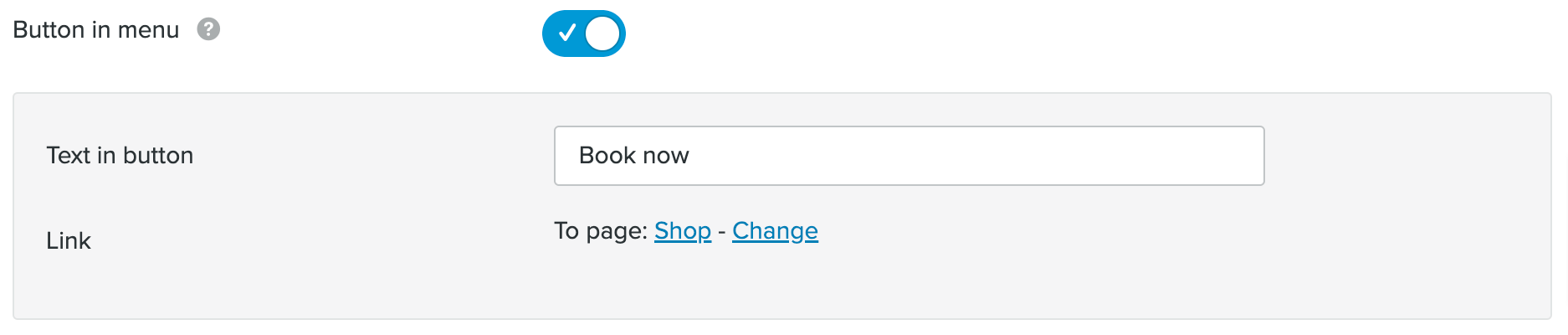This screenshot has width=1568, height=335.
Task: Click empty area of the gray settings panel
Action: (x=1088, y=268)
